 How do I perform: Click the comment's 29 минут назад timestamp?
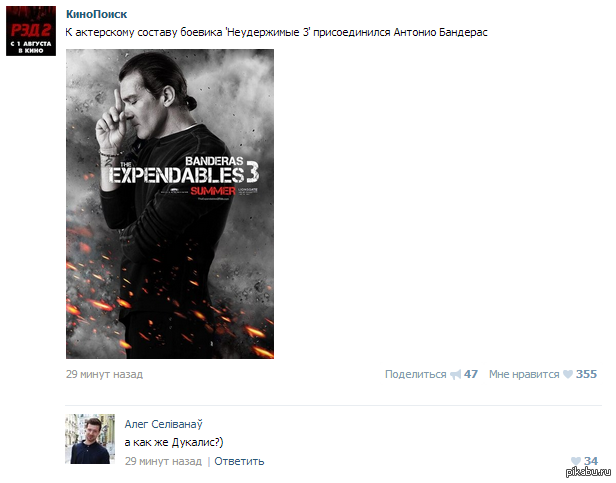163,461
